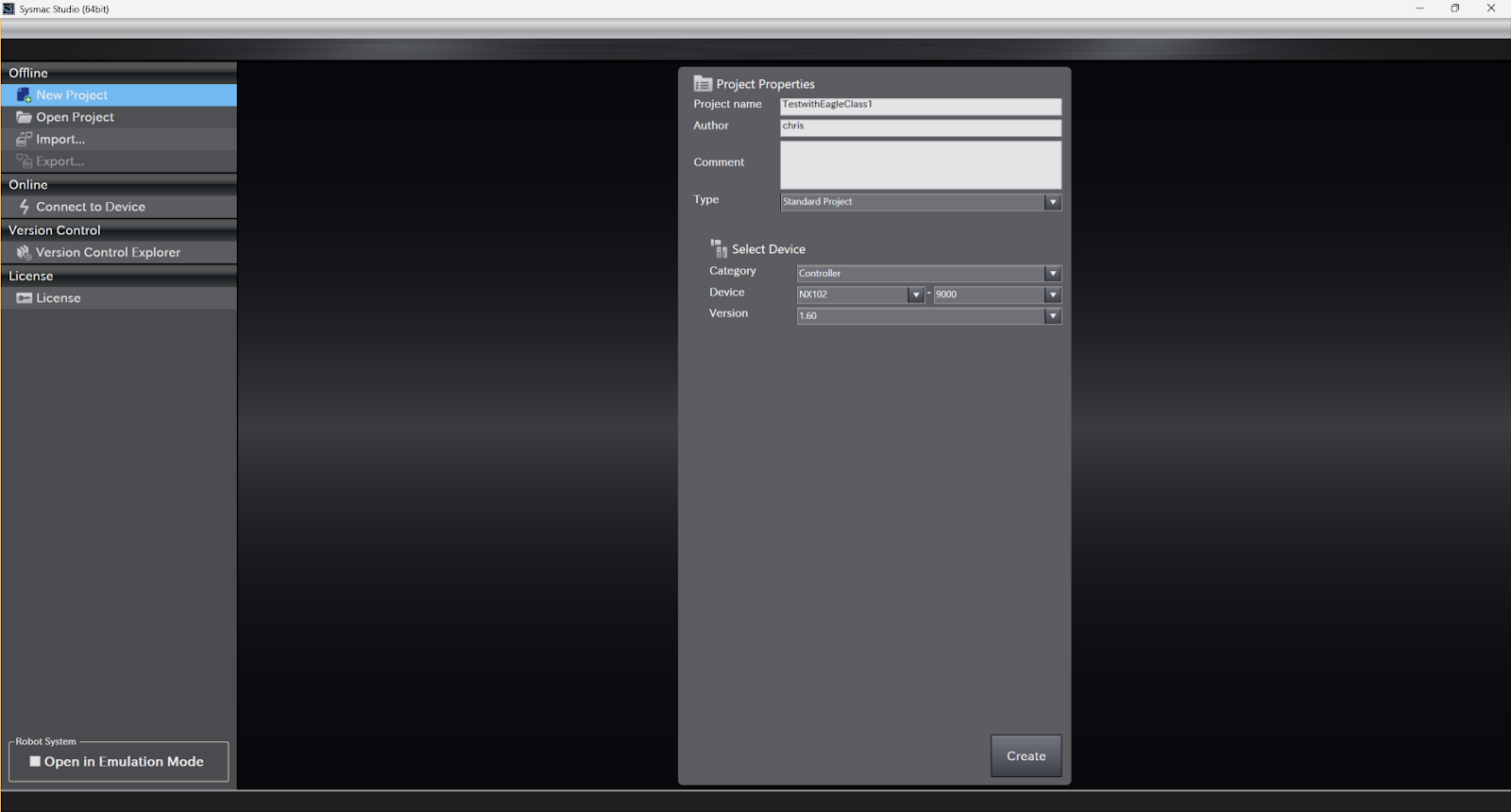Open the Device NX102 dropdown arrow
Image resolution: width=1511 pixels, height=812 pixels.
(915, 295)
